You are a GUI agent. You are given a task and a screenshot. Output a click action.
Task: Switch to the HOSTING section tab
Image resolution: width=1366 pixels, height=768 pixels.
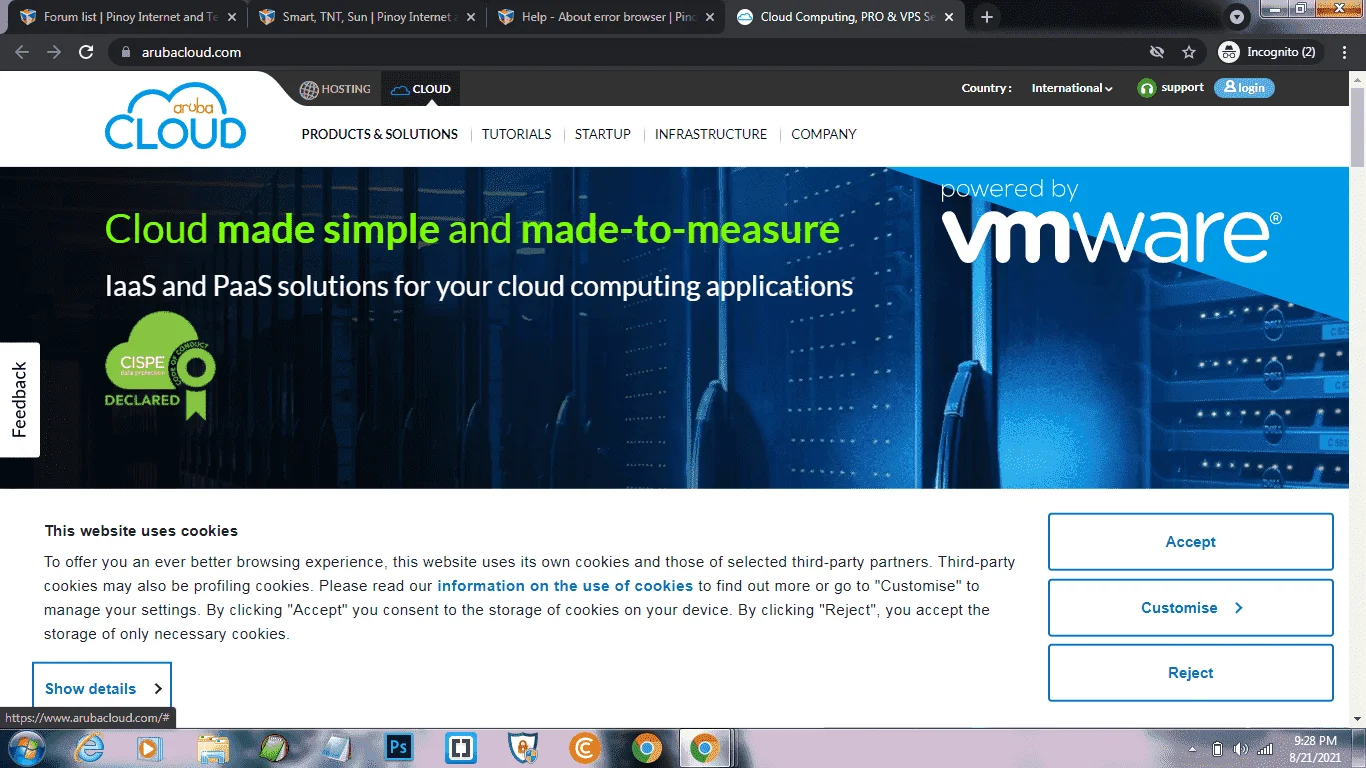[336, 89]
